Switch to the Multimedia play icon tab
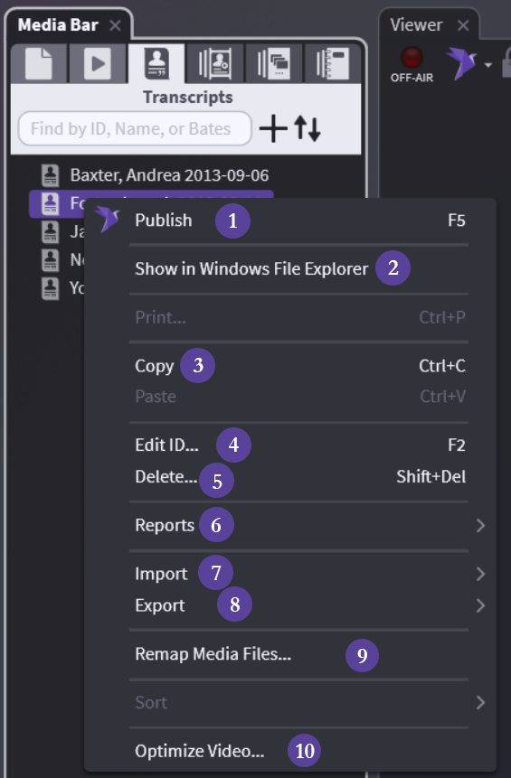511x778 pixels. [x=97, y=63]
